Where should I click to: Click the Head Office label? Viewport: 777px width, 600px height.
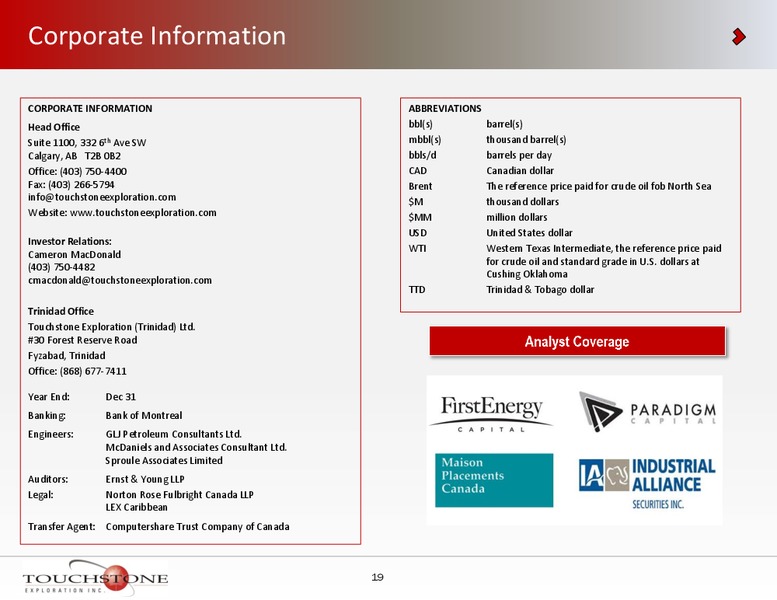click(54, 127)
